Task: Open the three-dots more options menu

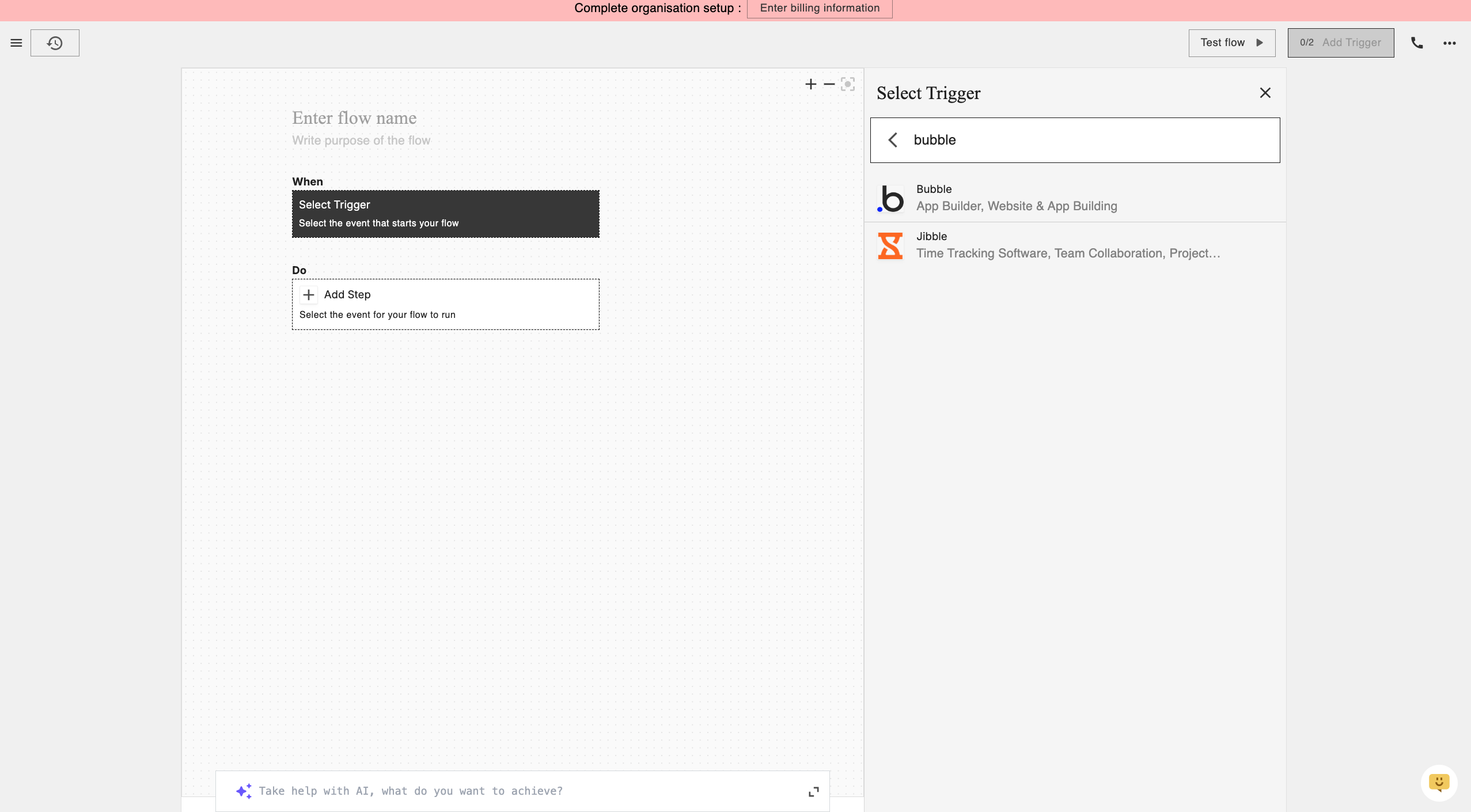Action: click(1450, 43)
